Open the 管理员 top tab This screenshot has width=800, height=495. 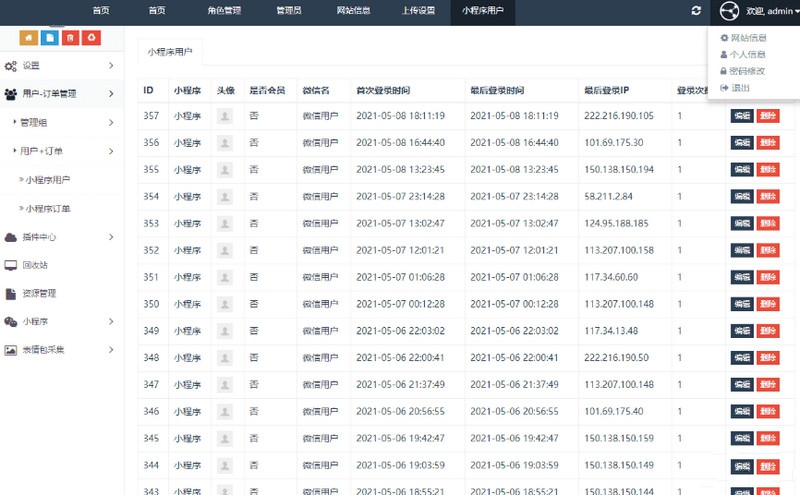pyautogui.click(x=289, y=10)
